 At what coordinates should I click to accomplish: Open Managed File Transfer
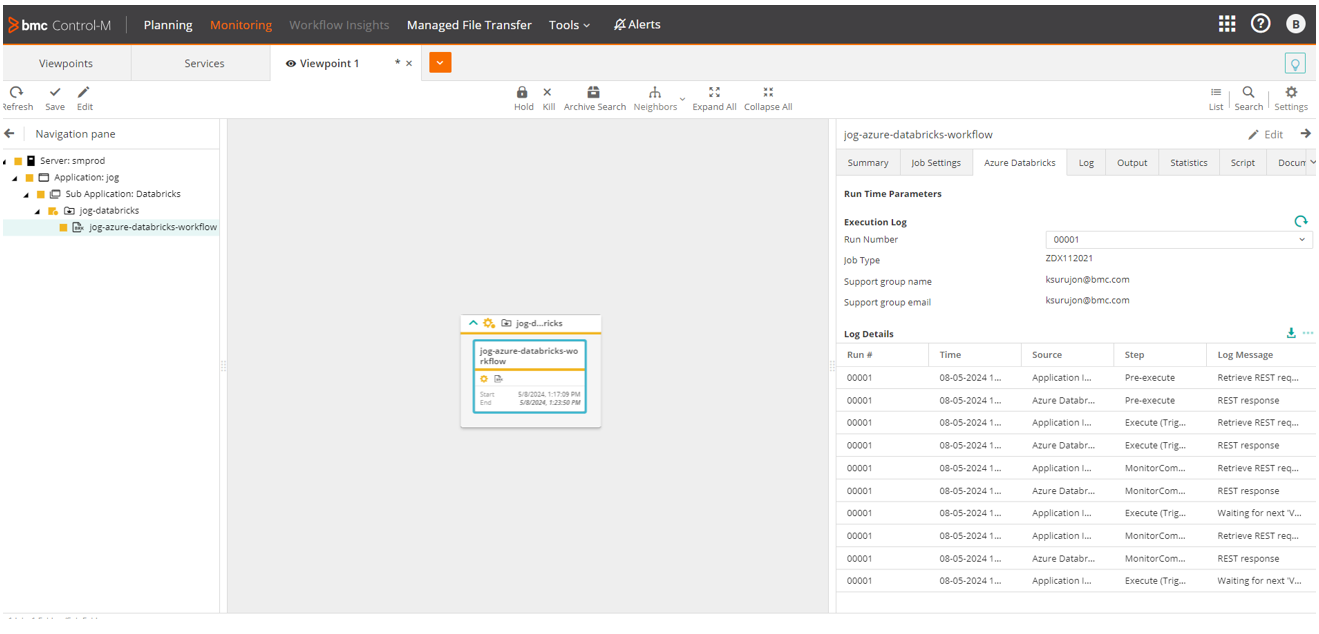(x=469, y=25)
